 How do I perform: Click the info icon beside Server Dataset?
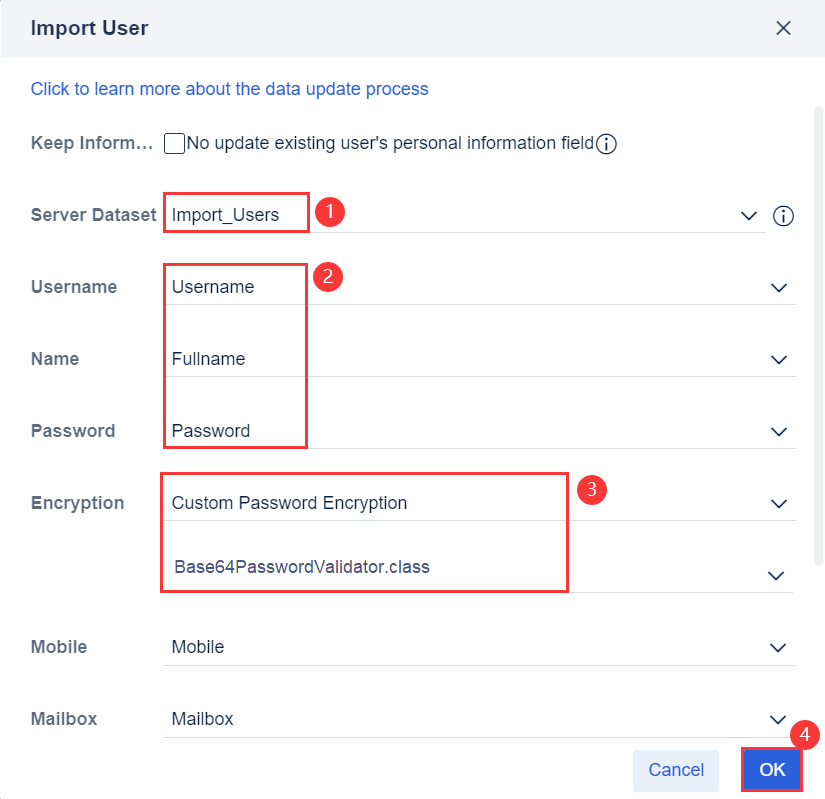(784, 215)
